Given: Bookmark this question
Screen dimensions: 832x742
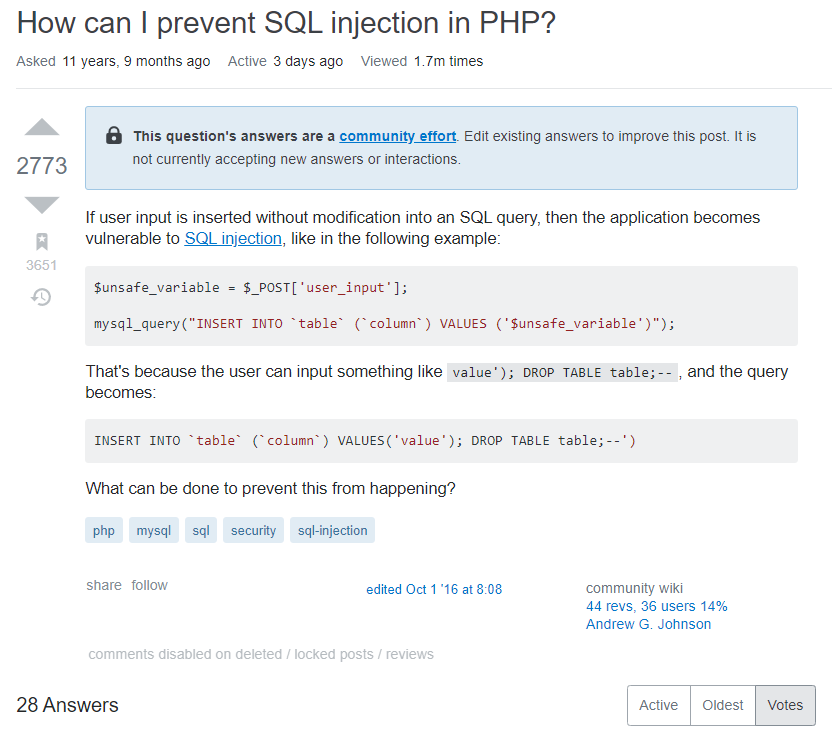Looking at the screenshot, I should point(42,241).
